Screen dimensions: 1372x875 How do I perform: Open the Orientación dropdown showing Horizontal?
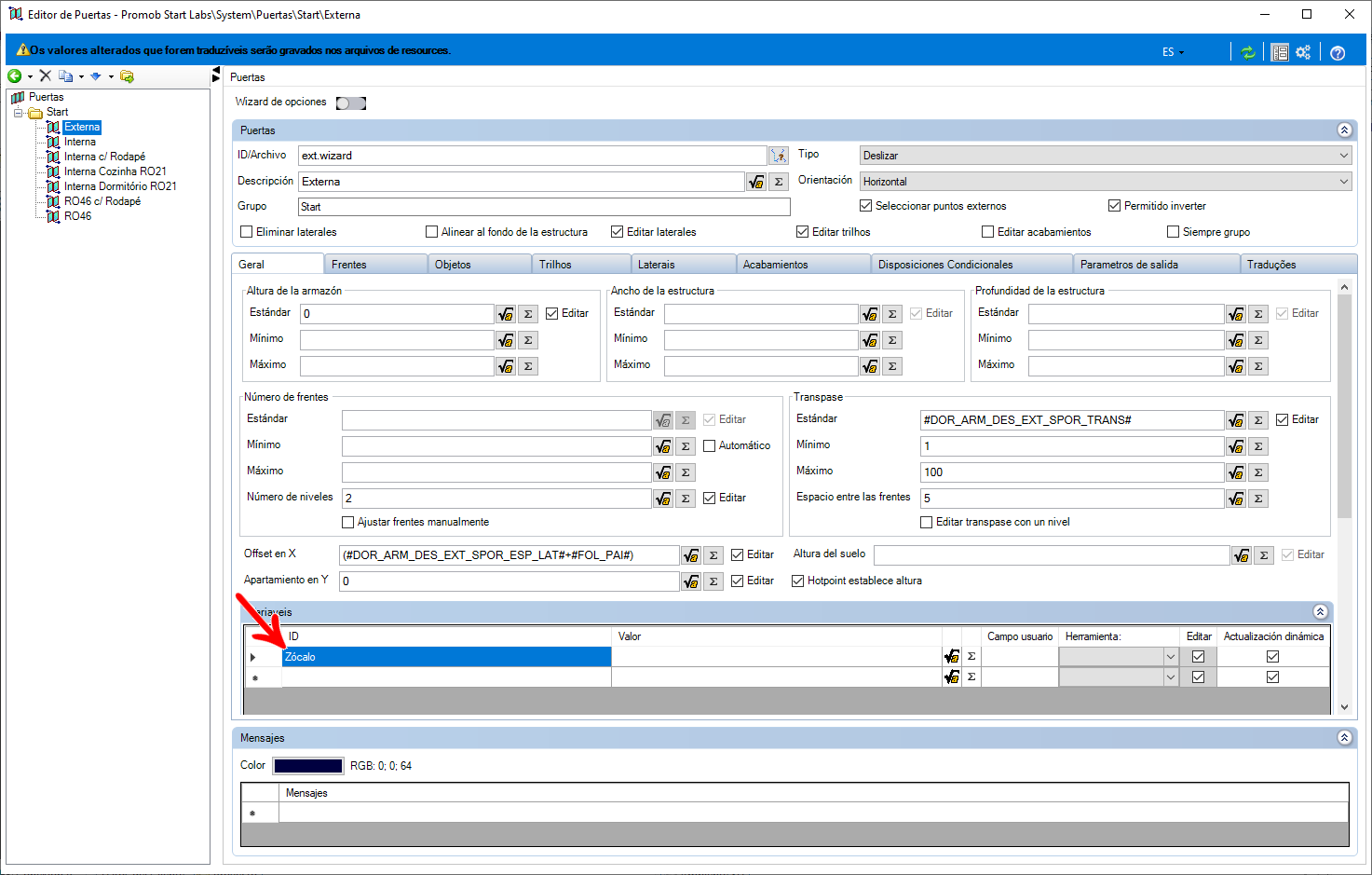1105,182
